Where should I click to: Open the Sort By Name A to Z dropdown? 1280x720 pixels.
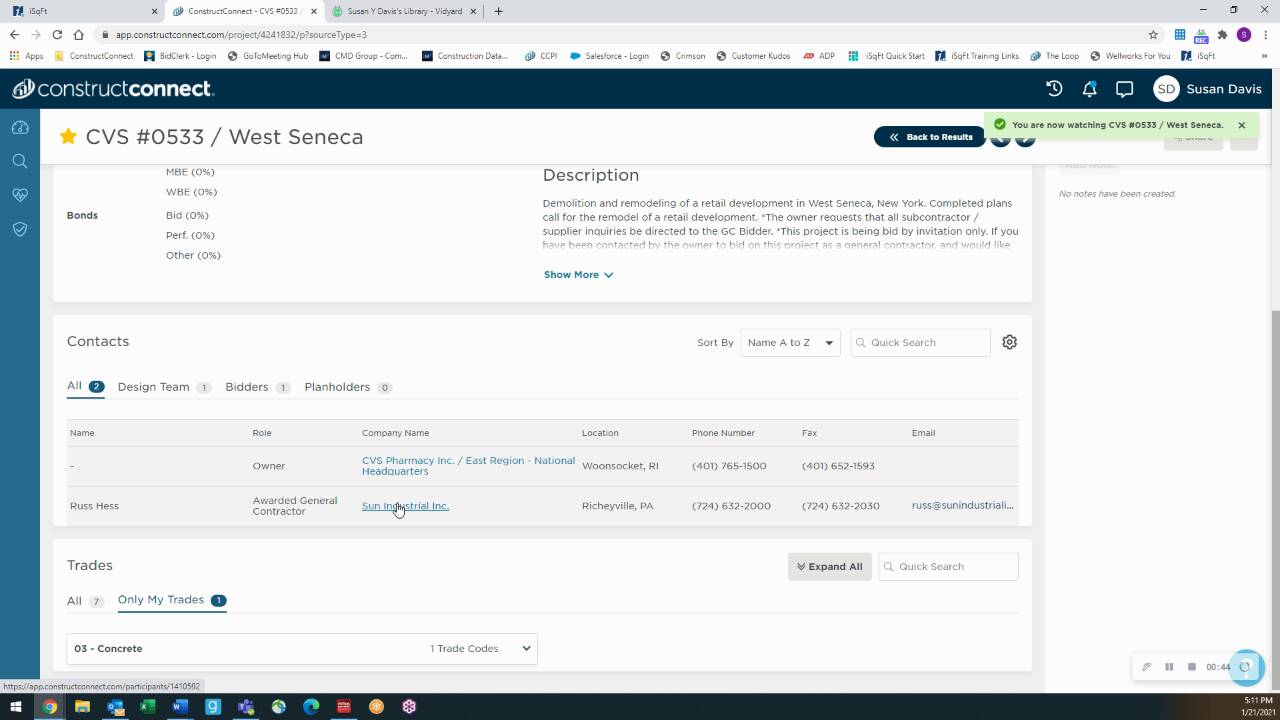790,342
